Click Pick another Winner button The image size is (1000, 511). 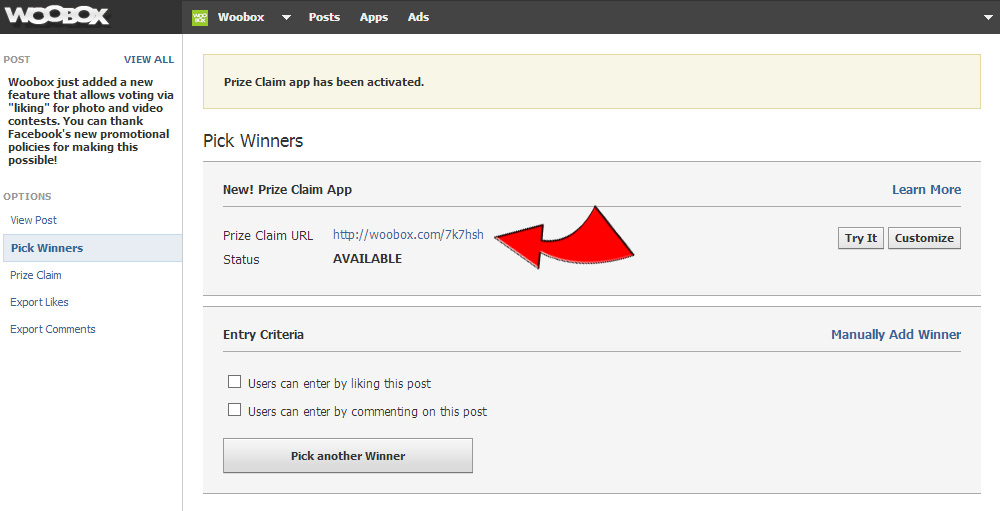[348, 455]
